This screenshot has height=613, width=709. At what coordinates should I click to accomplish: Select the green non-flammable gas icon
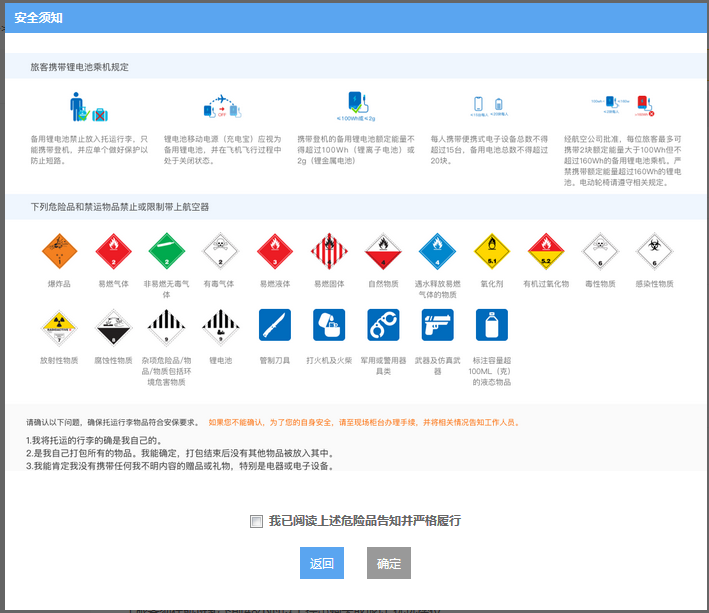[x=167, y=251]
